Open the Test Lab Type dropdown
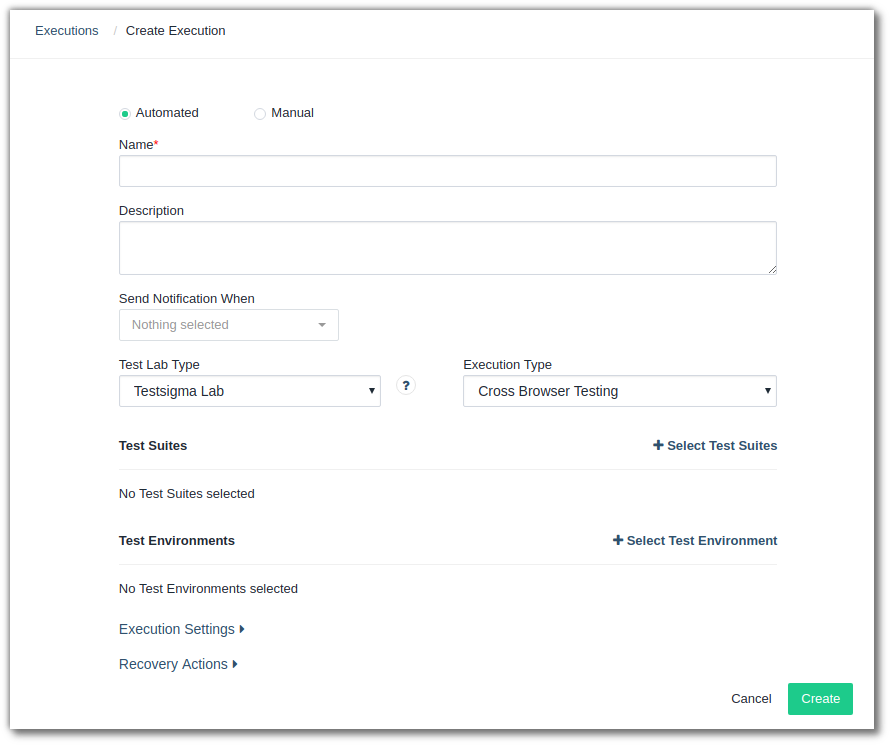The image size is (890, 745). [x=250, y=391]
